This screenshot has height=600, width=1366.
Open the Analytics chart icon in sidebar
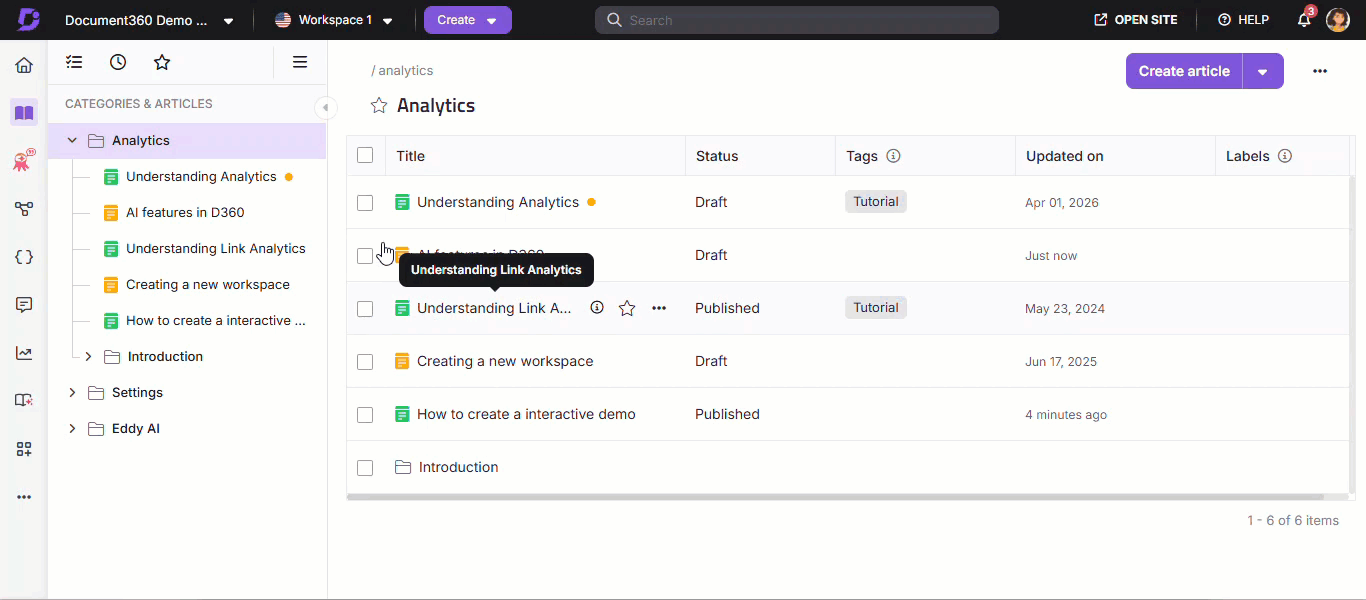click(24, 353)
